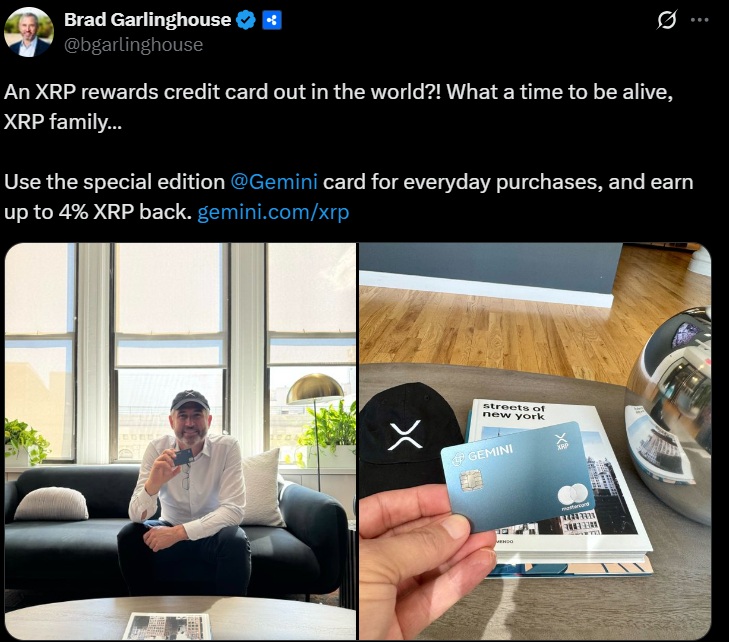Click the reflective silver sphere
This screenshot has width=729, height=642.
coord(669,415)
